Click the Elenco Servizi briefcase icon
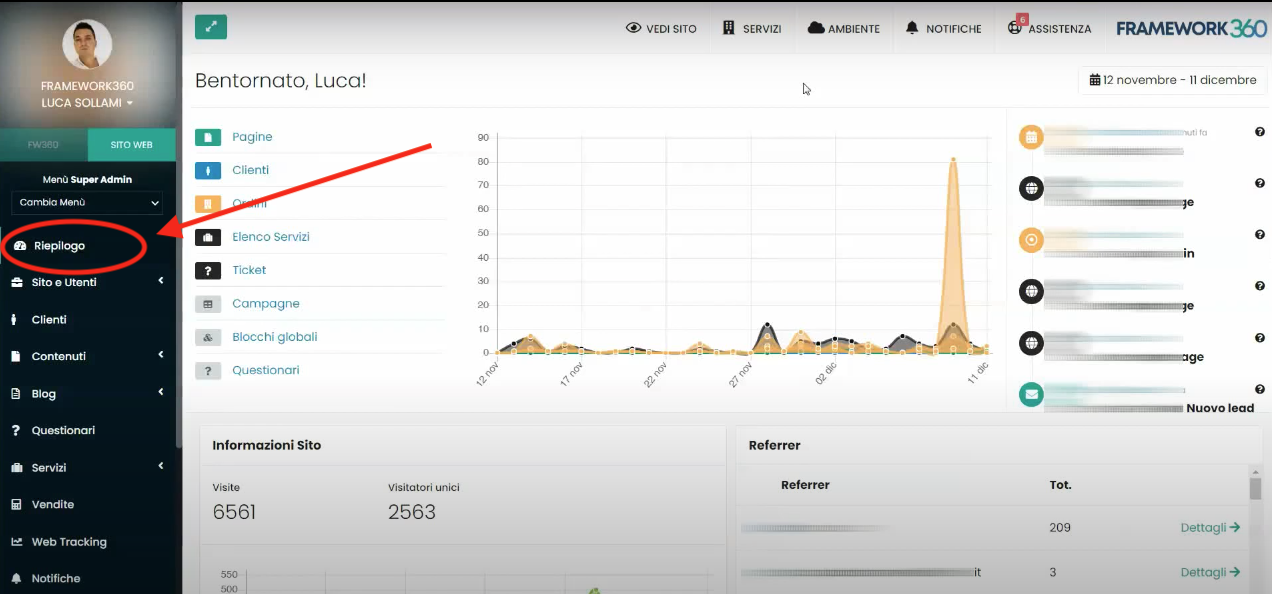The width and height of the screenshot is (1272, 594). (x=208, y=237)
